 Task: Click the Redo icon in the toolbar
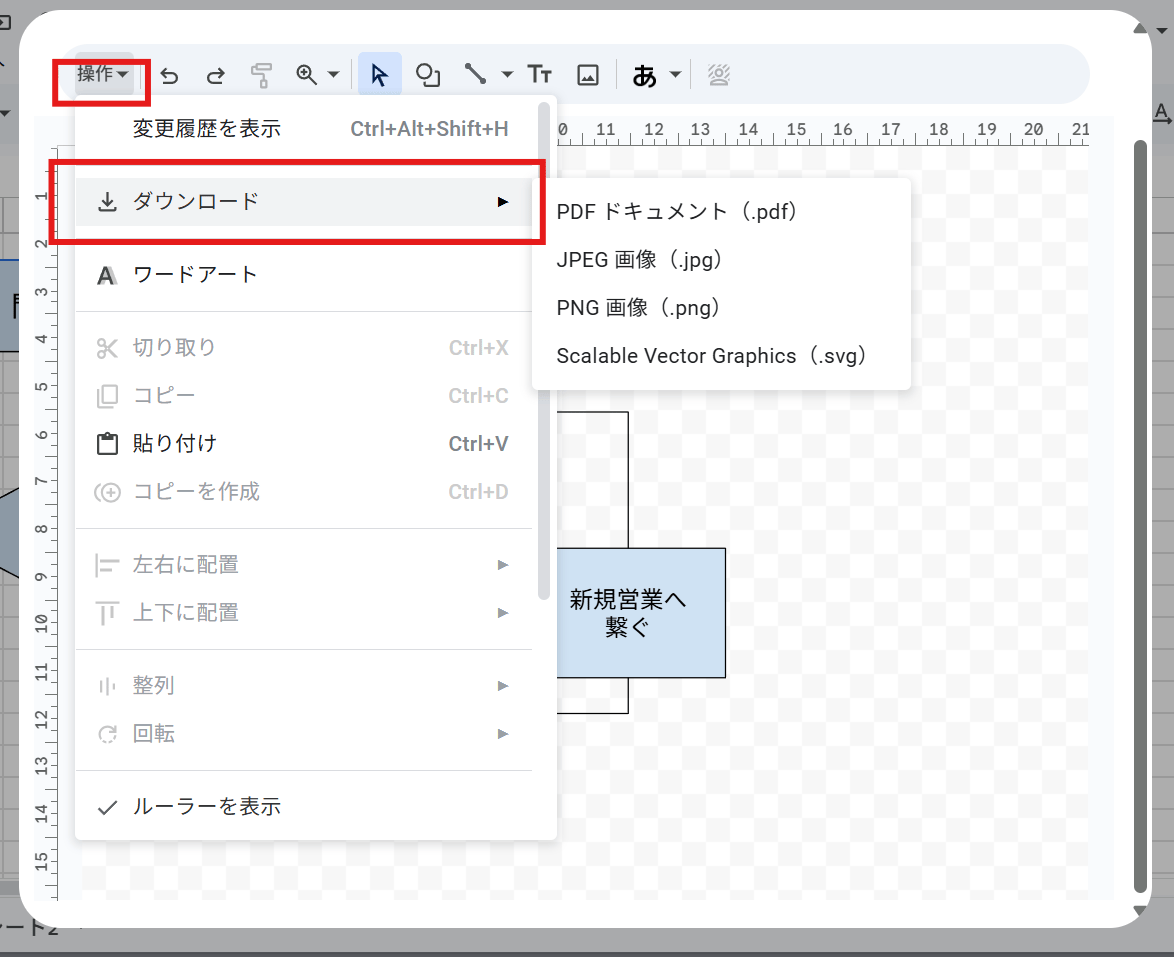pyautogui.click(x=214, y=74)
